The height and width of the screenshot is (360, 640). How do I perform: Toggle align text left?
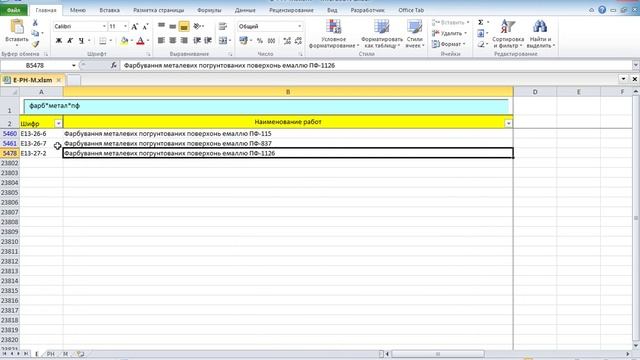point(162,40)
